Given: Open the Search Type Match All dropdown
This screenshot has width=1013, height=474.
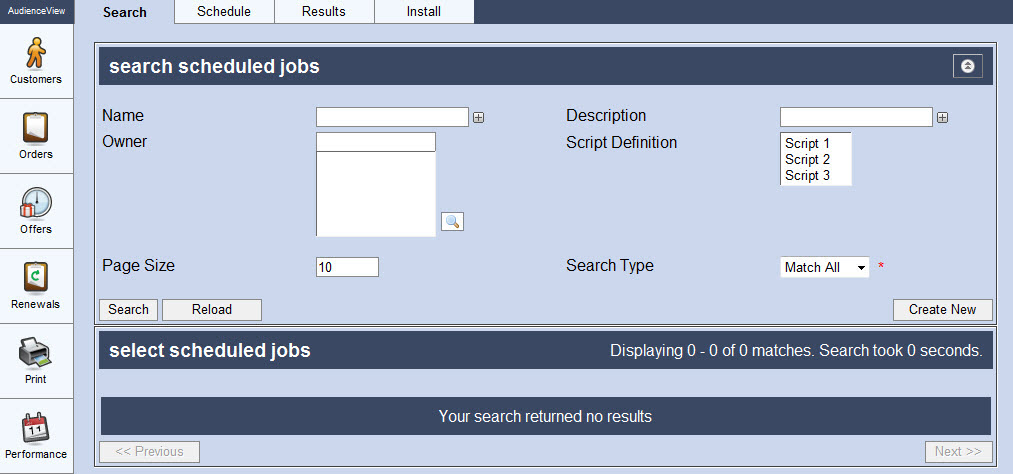Looking at the screenshot, I should point(825,267).
